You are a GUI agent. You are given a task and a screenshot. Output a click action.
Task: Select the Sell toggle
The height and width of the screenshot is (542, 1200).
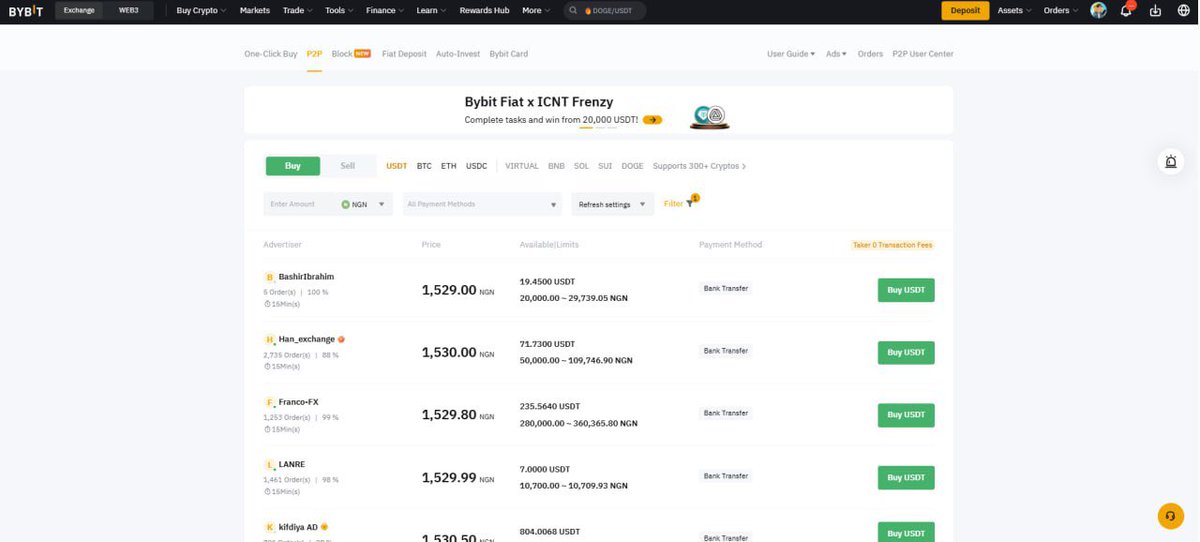[347, 166]
